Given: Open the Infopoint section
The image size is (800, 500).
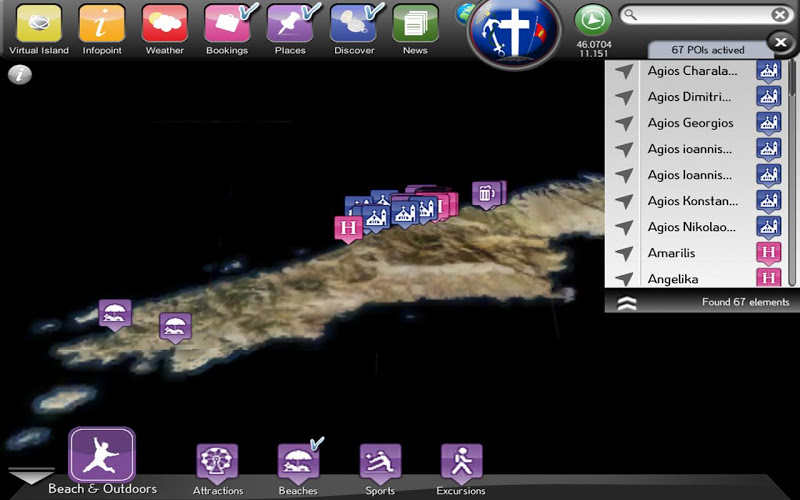Looking at the screenshot, I should coord(101,24).
